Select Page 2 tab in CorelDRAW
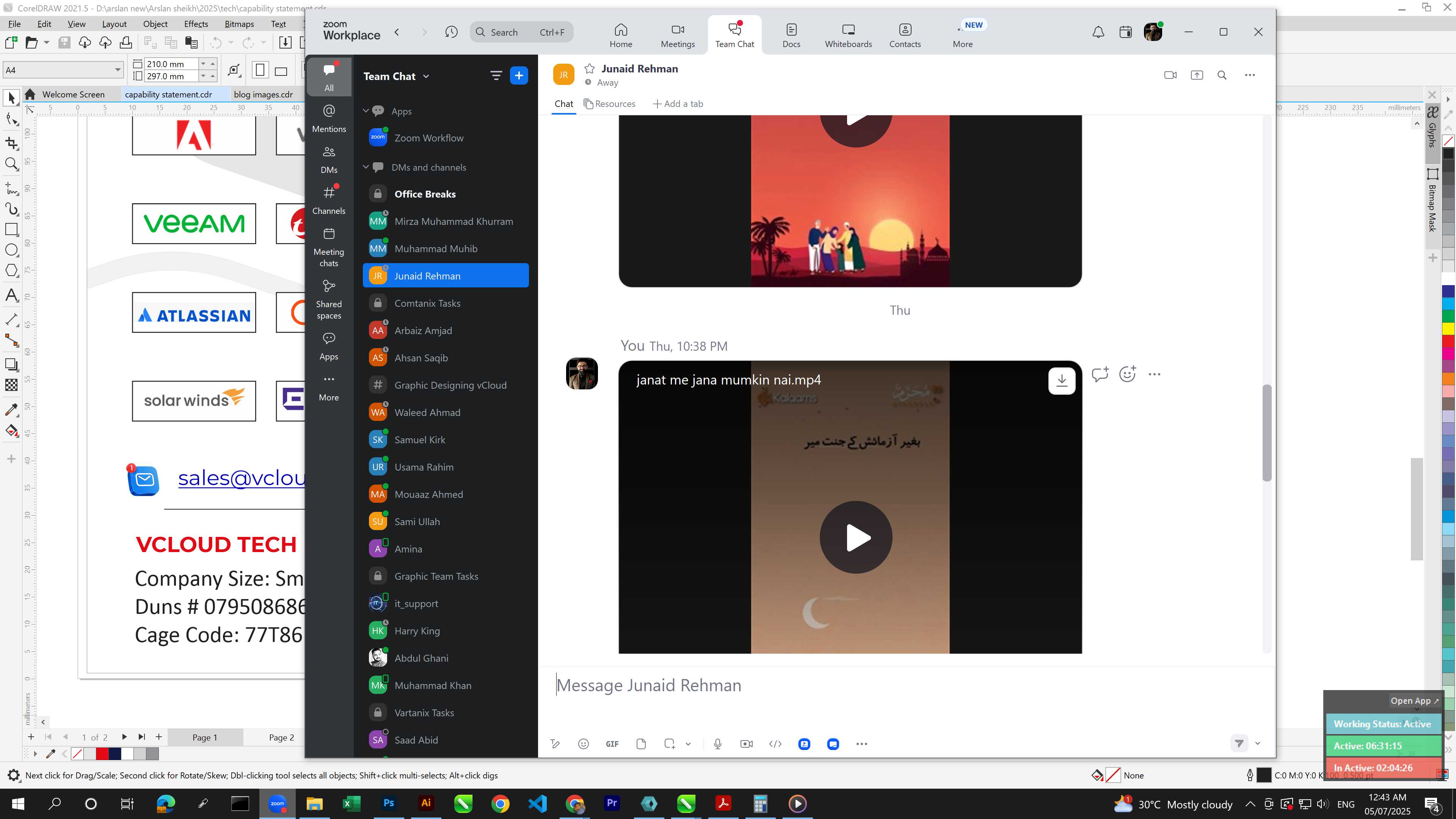The image size is (1456, 819). point(281,737)
